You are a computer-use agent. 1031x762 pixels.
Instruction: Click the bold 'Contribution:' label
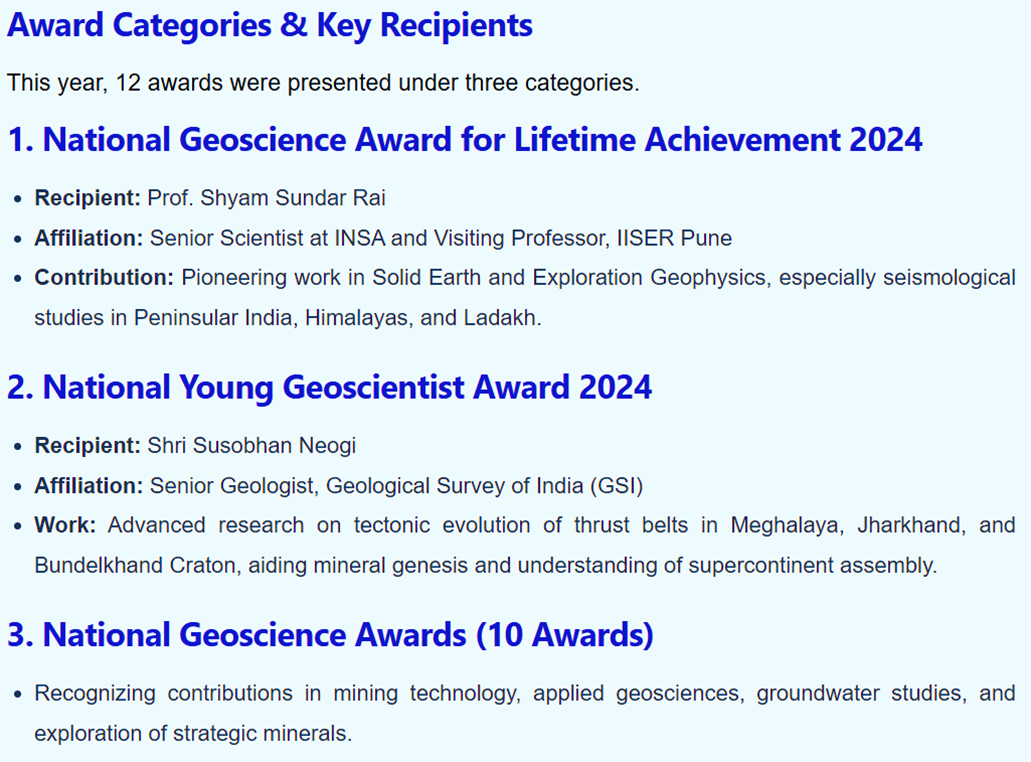[x=104, y=277]
